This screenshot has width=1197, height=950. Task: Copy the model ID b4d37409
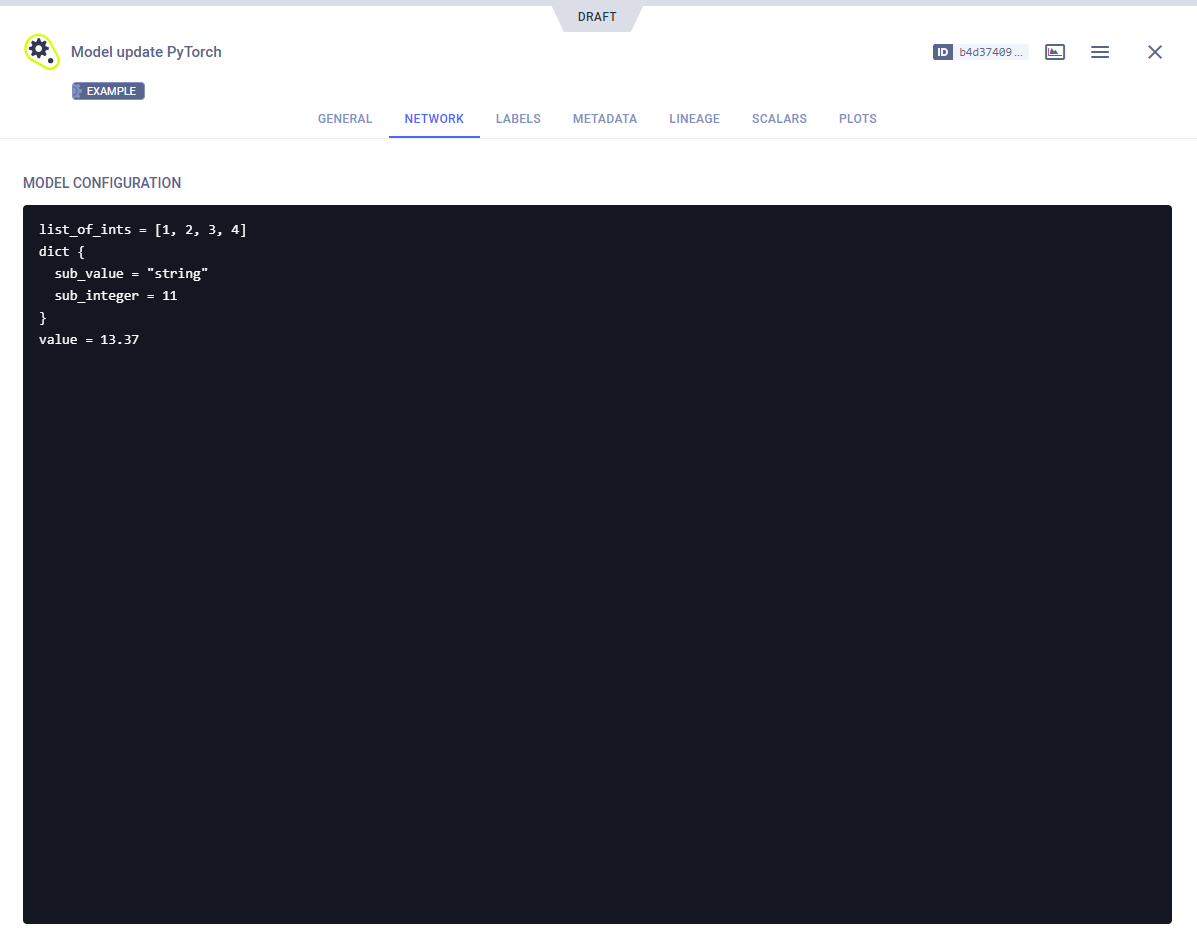click(x=991, y=52)
